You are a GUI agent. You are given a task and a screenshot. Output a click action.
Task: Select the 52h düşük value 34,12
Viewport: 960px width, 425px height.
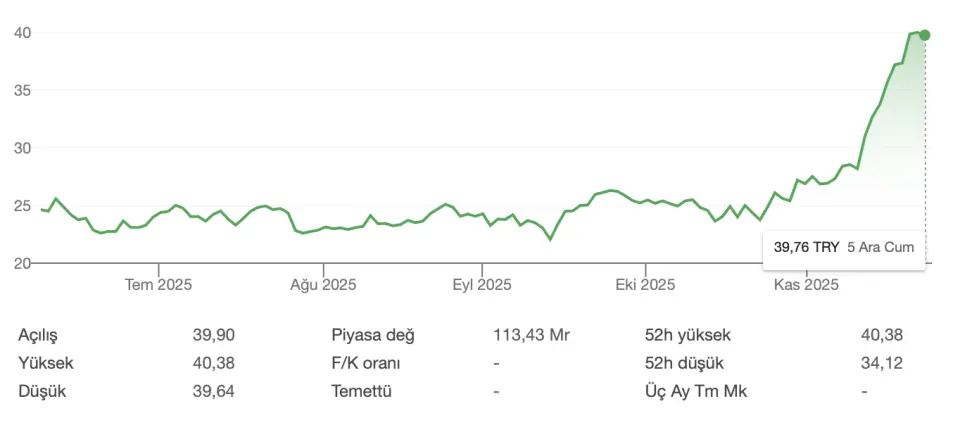881,363
